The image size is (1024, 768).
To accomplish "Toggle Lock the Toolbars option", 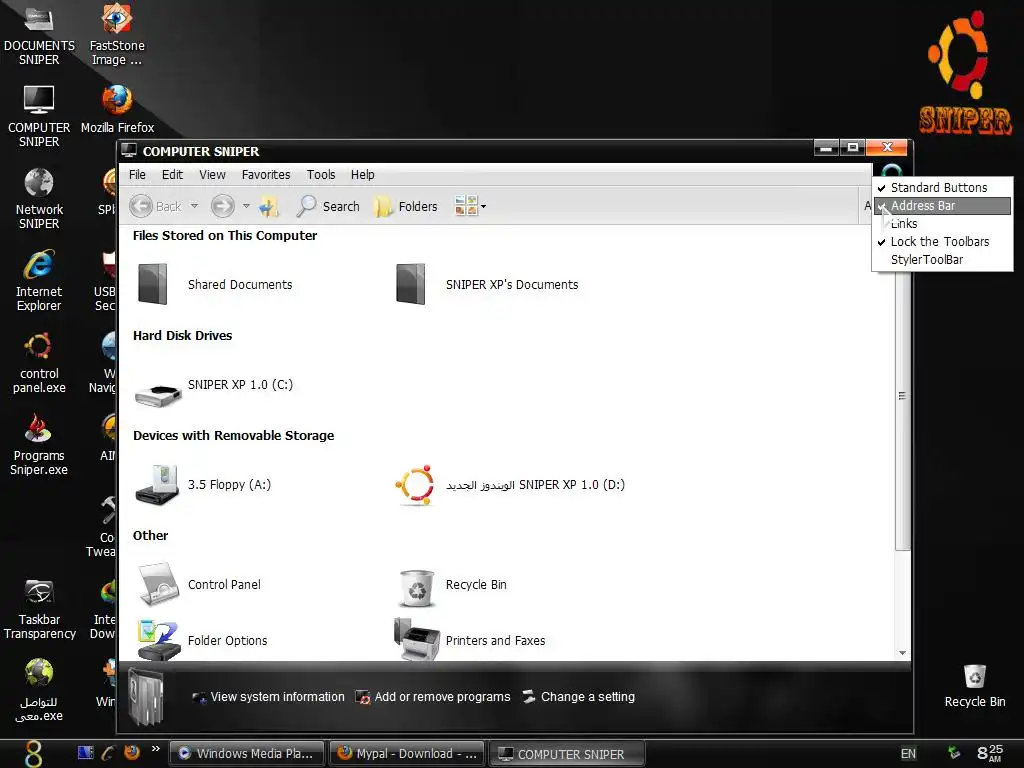I will tap(942, 242).
